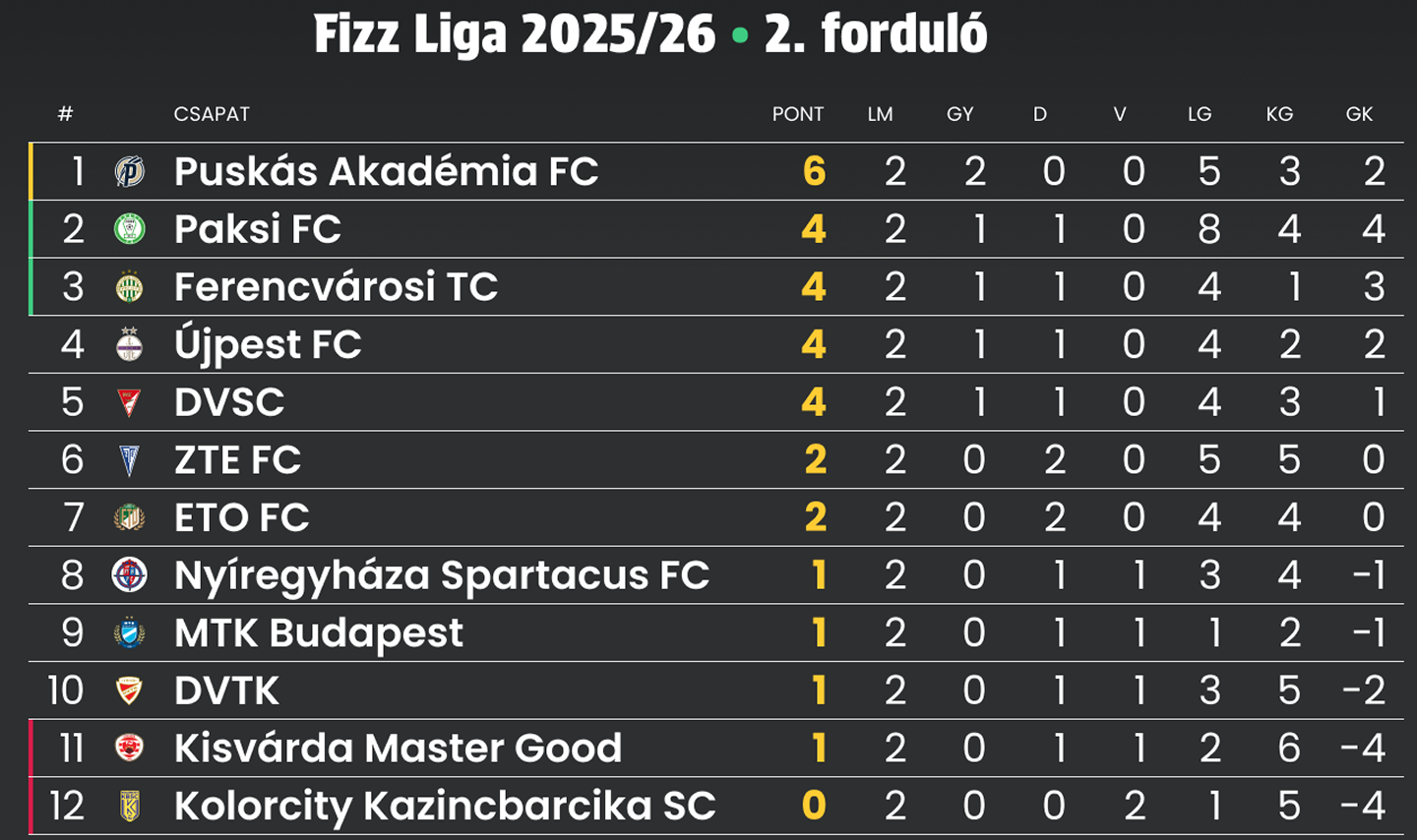Click the DVTK team crest
The image size is (1417, 840).
129,690
